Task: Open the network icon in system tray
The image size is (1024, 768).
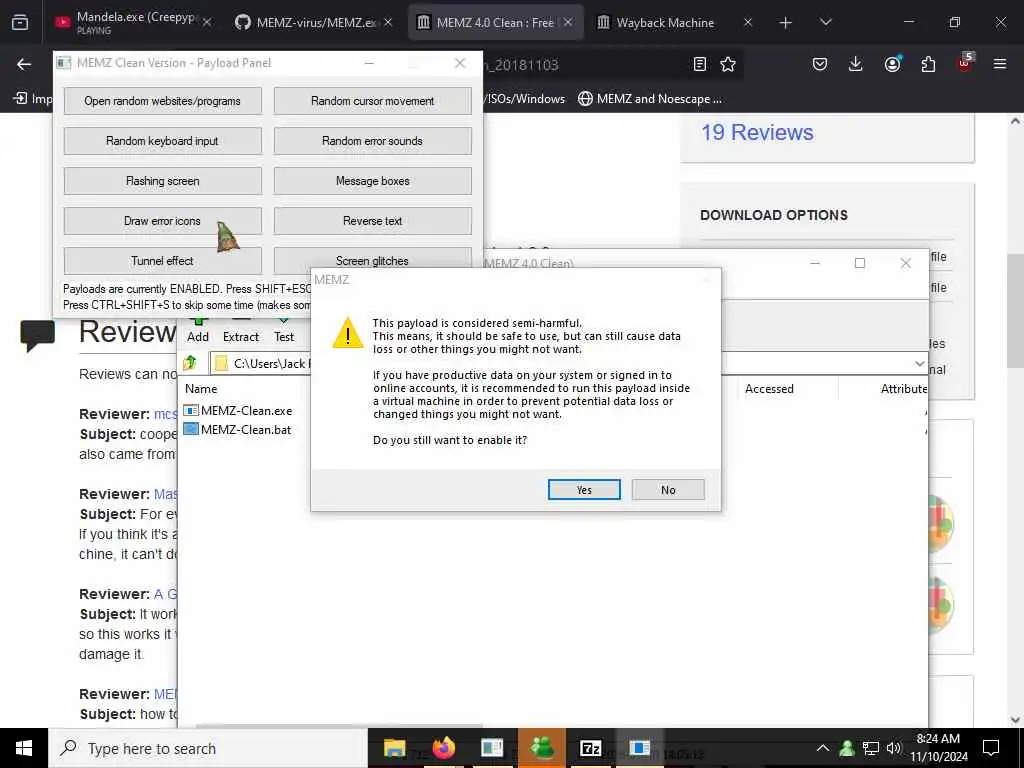Action: [x=871, y=748]
